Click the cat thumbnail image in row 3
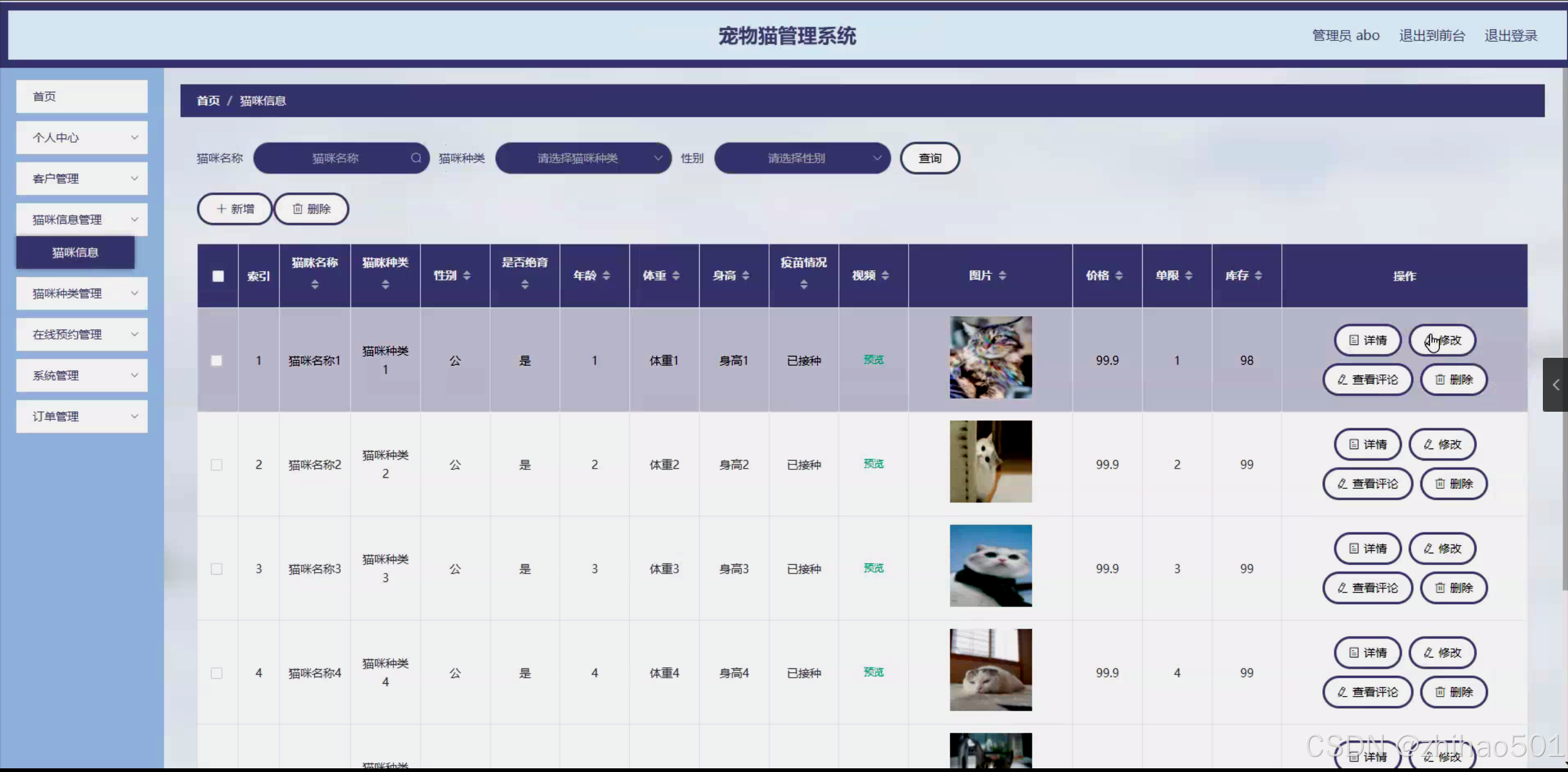 (x=990, y=566)
